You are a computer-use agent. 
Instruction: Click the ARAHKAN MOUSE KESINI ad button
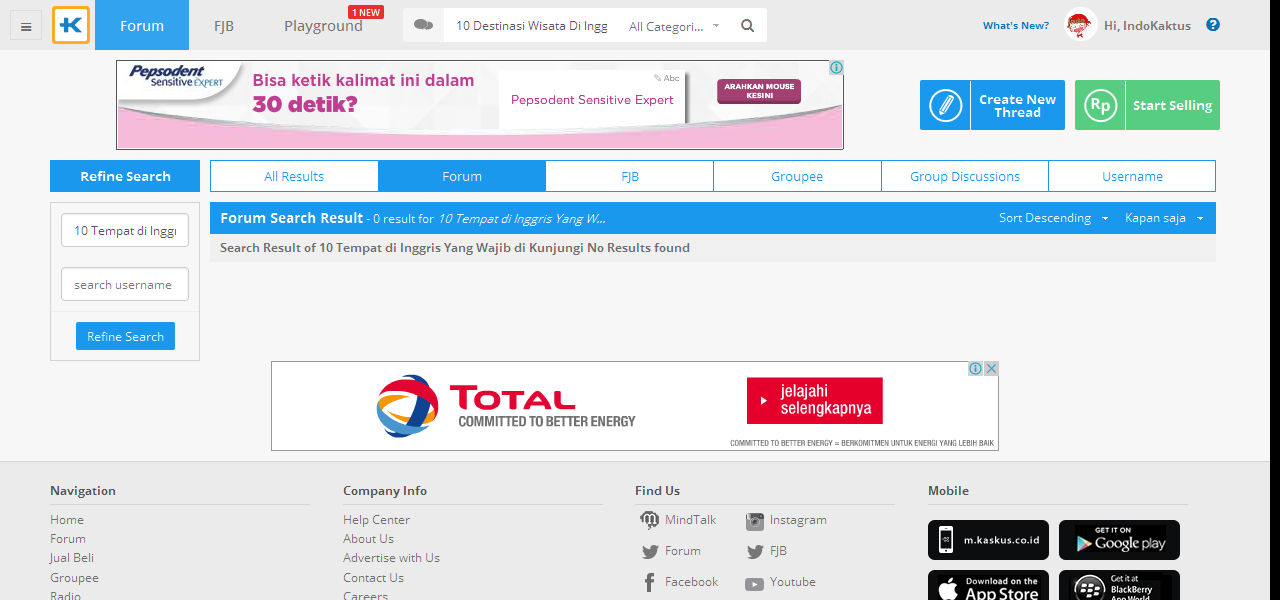(x=759, y=91)
